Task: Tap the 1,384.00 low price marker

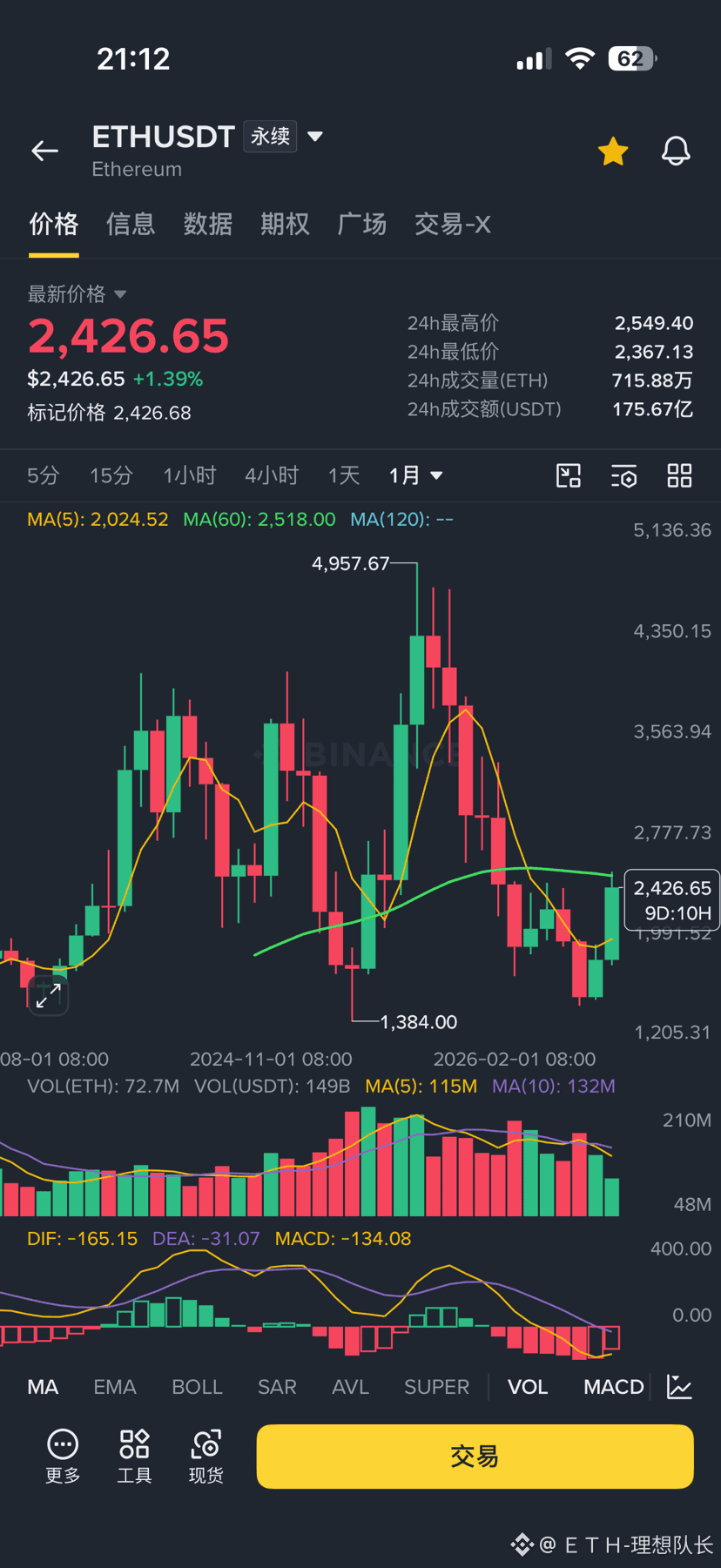Action: click(419, 1021)
